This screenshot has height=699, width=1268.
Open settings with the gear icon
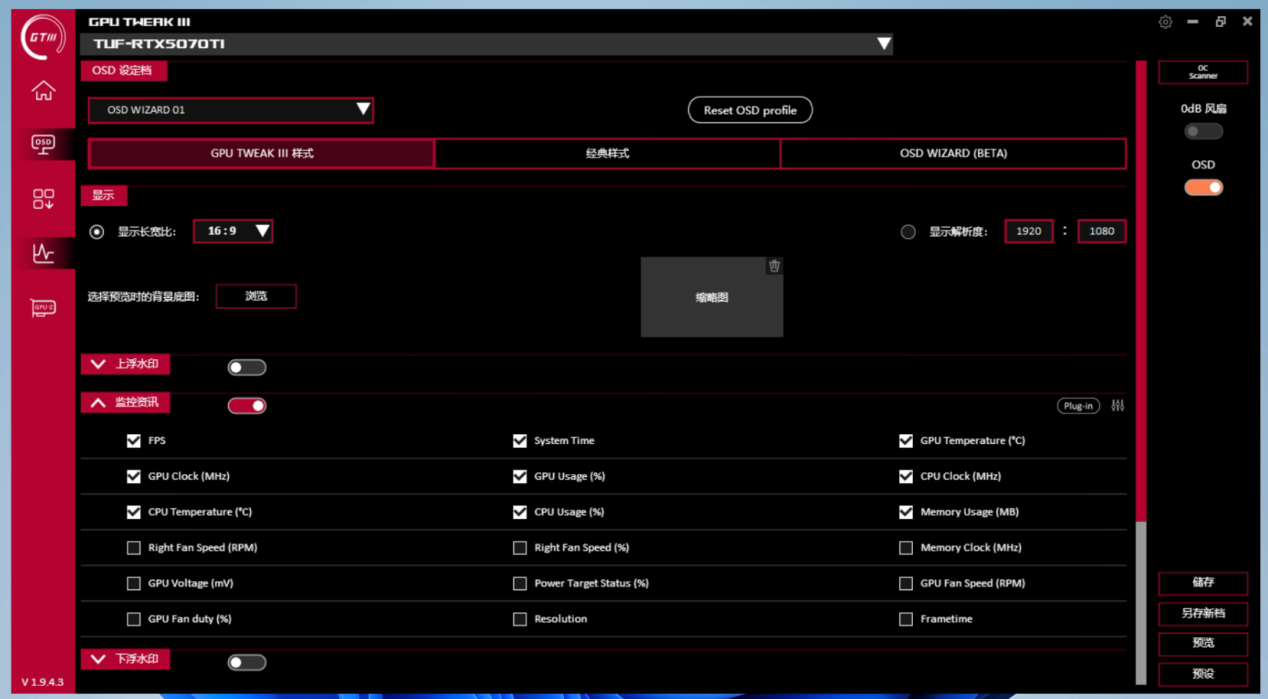pyautogui.click(x=1165, y=22)
